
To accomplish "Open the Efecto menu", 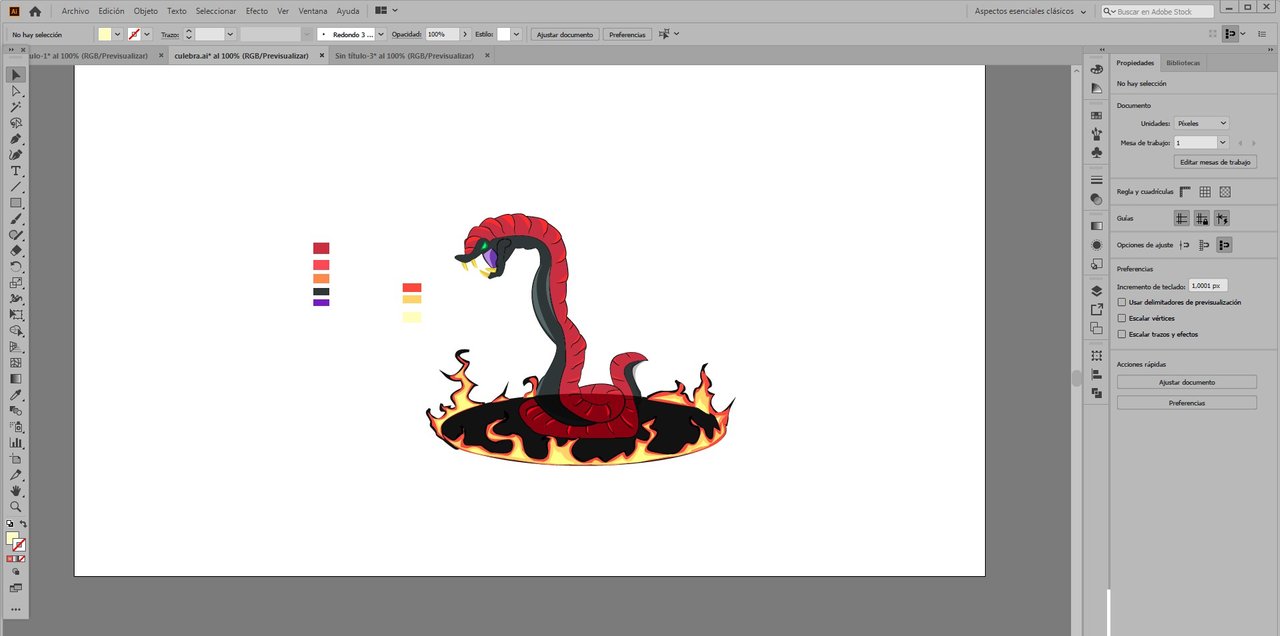I will tap(257, 11).
